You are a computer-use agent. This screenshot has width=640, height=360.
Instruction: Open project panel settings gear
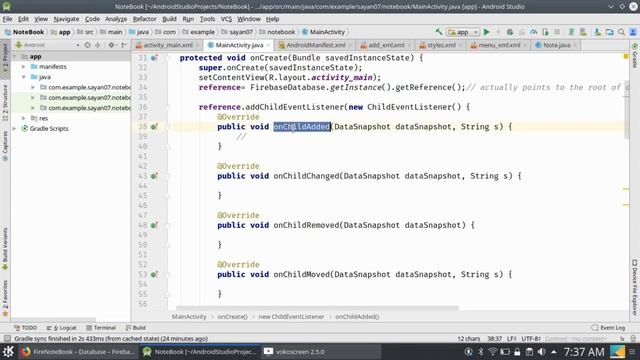click(111, 45)
